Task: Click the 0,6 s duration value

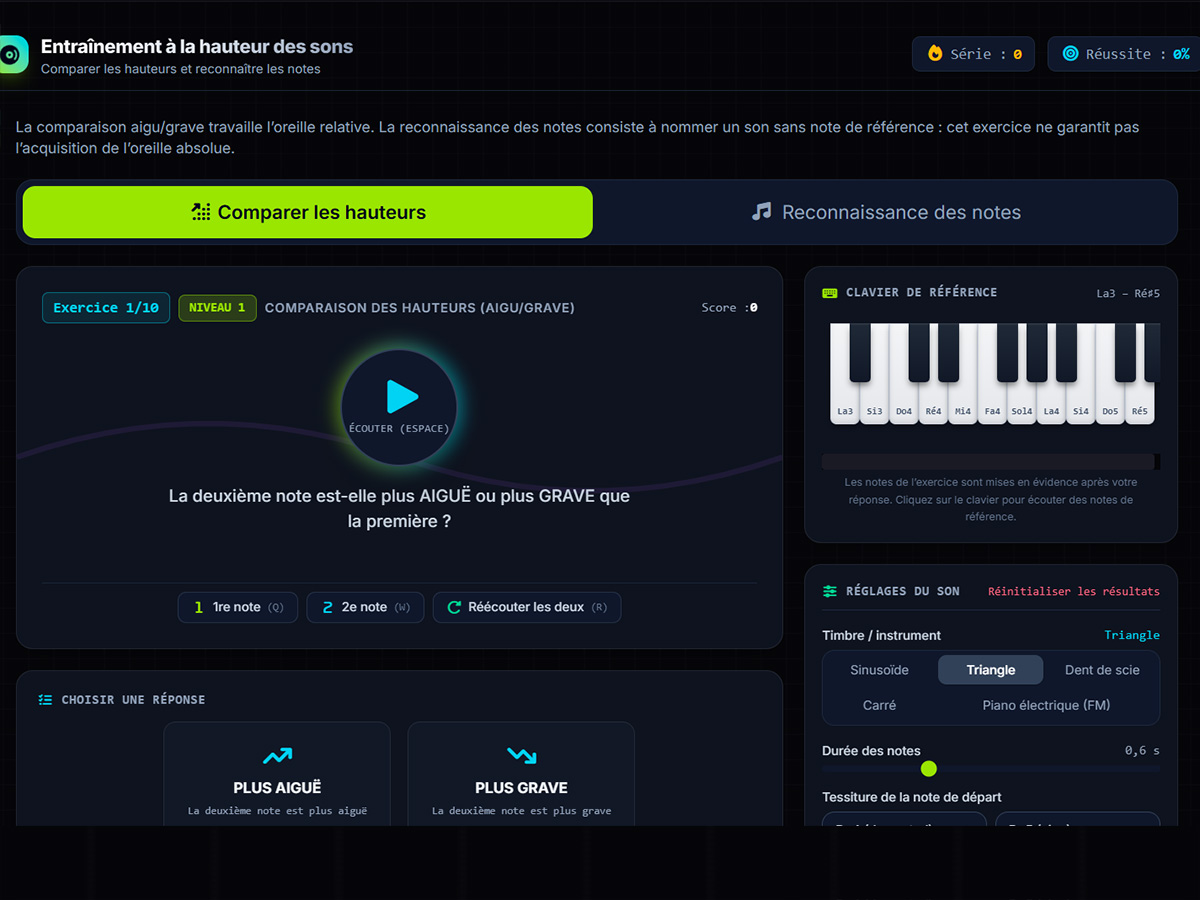Action: 1143,751
